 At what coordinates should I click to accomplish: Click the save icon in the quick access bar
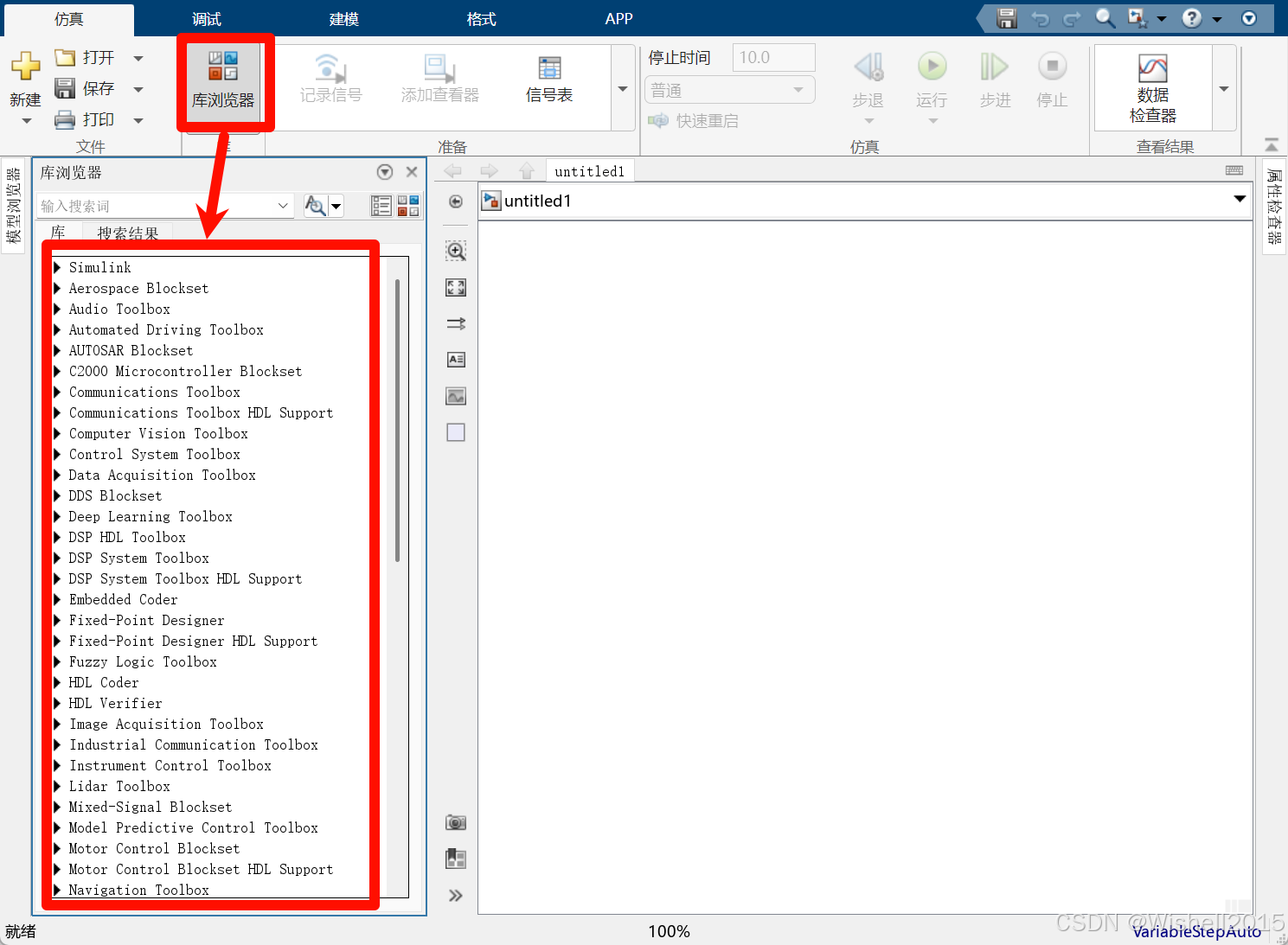pos(1006,18)
